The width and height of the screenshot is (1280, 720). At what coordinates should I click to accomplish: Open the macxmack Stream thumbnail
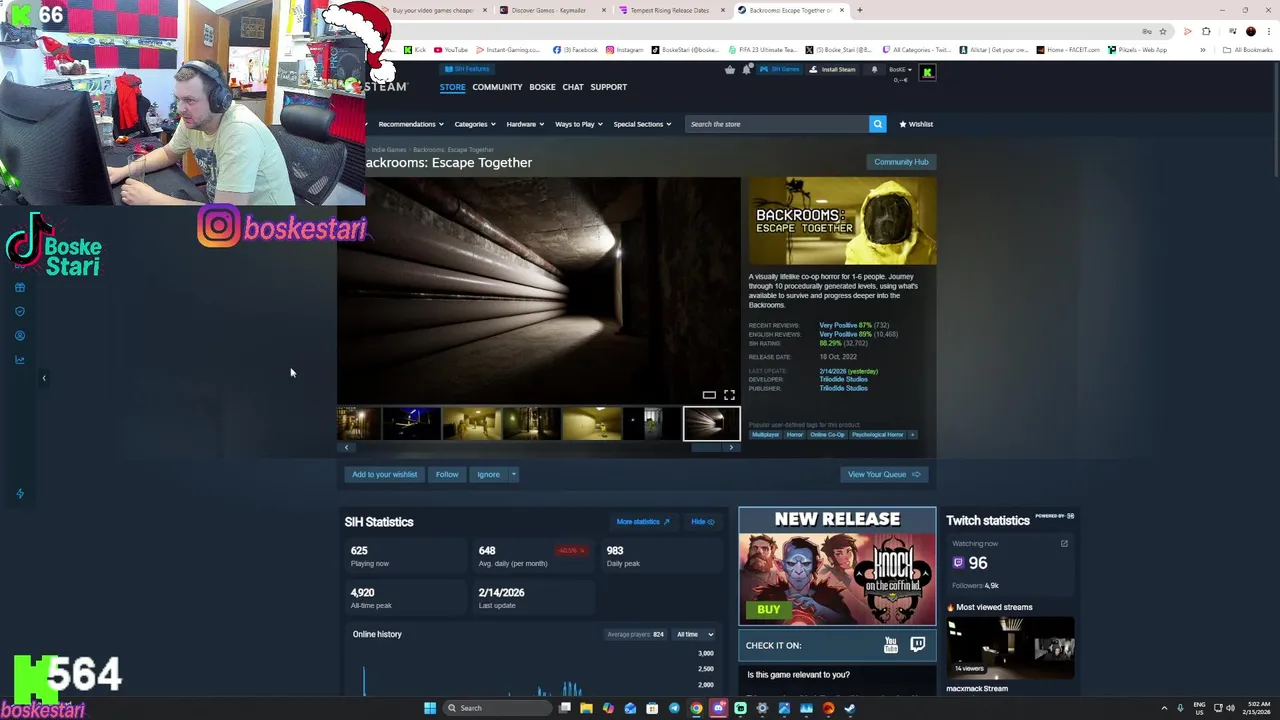pyautogui.click(x=1010, y=649)
